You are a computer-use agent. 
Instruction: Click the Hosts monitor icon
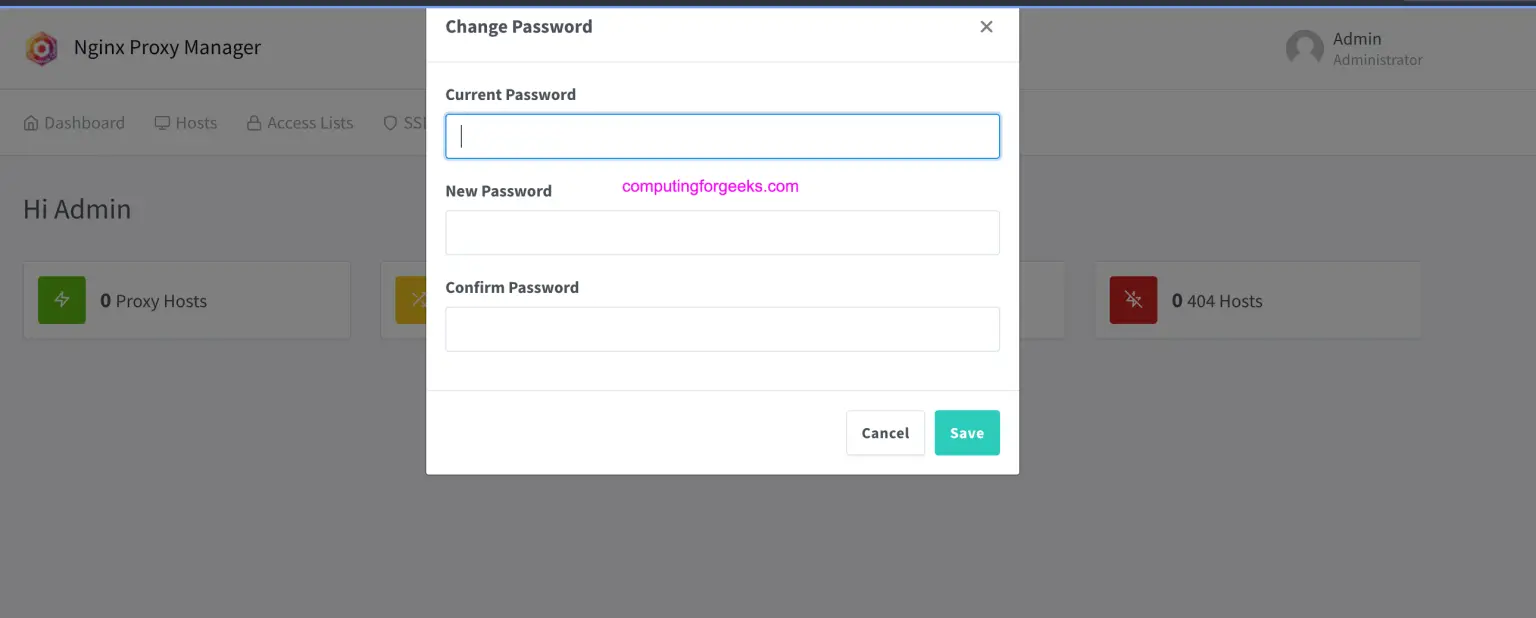click(x=161, y=122)
